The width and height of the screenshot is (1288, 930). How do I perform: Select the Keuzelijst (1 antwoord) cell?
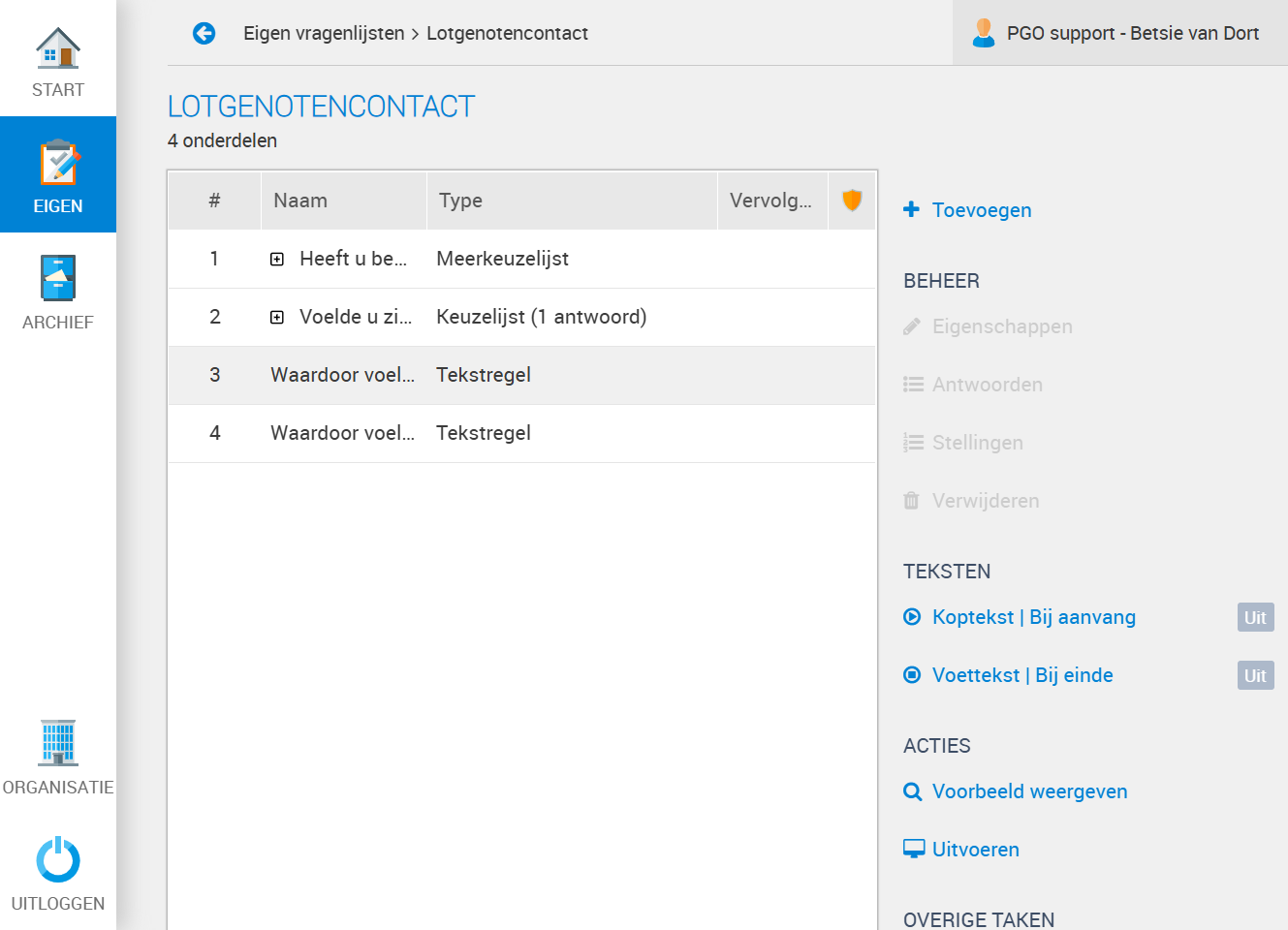click(x=541, y=317)
